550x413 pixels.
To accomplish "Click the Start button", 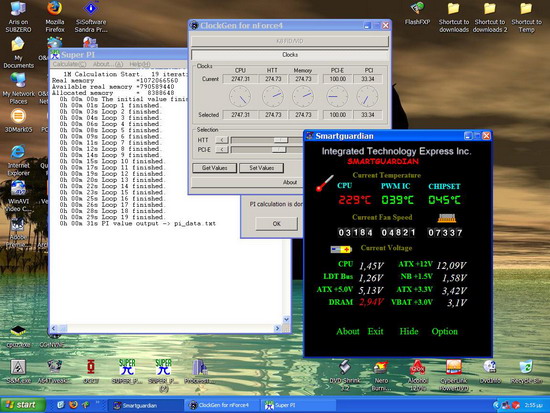I will click(22, 405).
